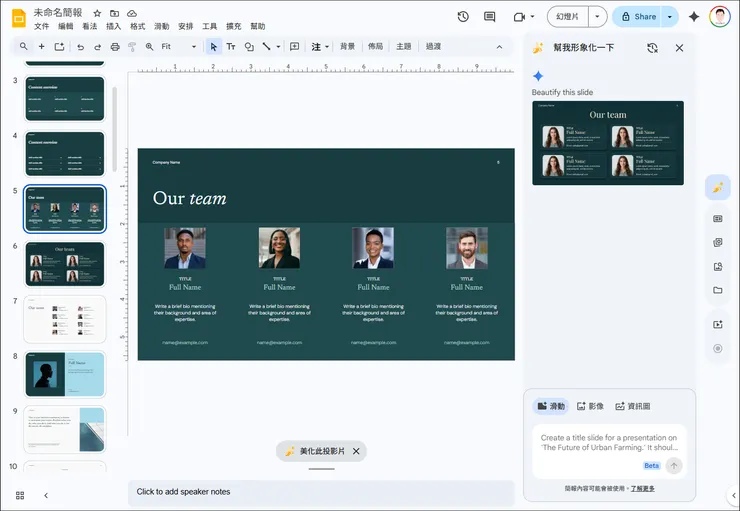Open the 插入 menu
This screenshot has height=511, width=740.
tap(114, 27)
